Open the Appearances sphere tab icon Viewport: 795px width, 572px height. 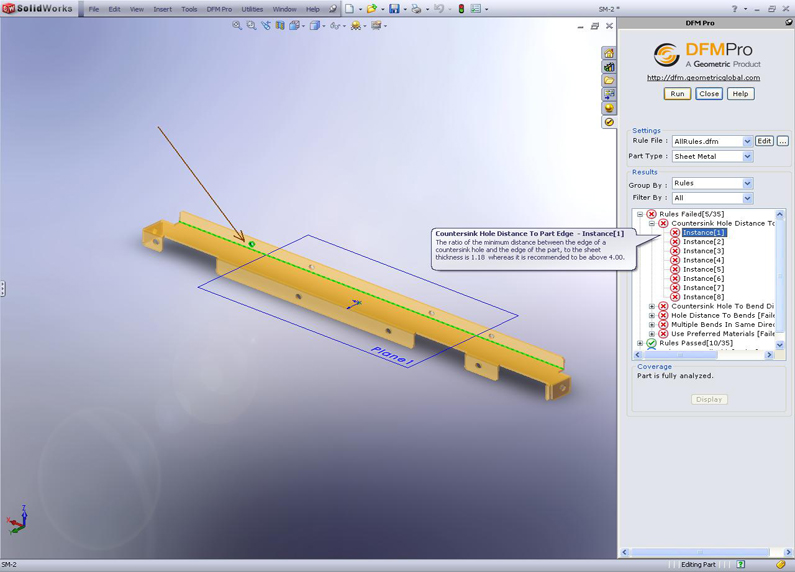click(609, 108)
